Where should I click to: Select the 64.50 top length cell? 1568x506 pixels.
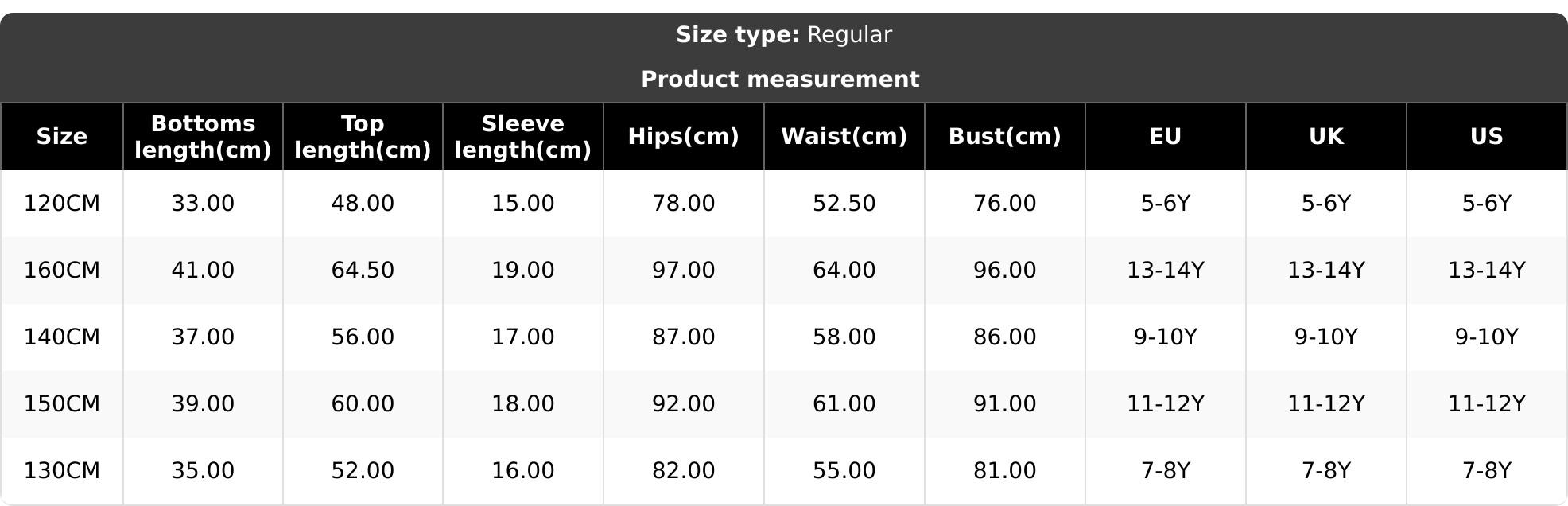coord(363,271)
